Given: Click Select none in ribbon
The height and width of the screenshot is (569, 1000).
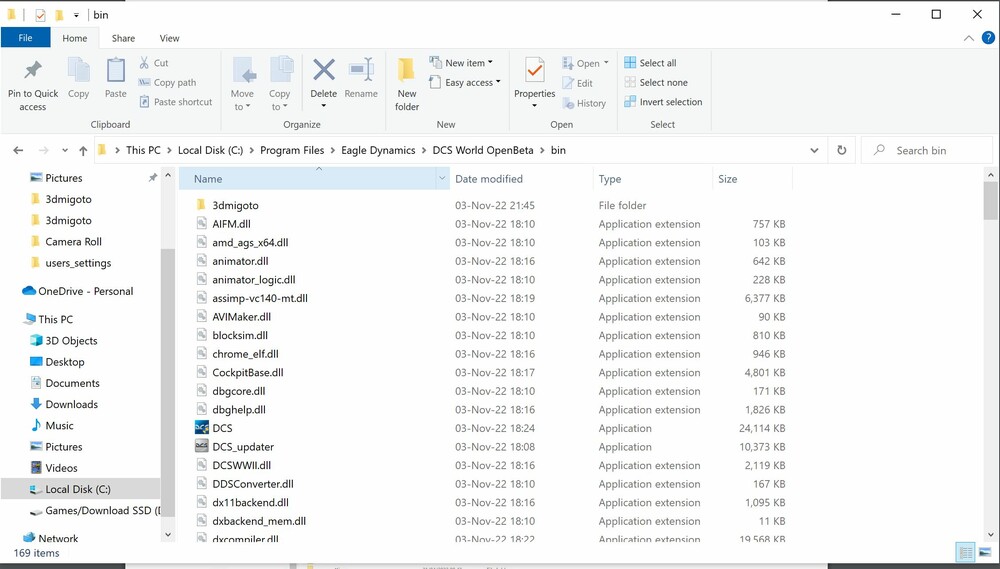Looking at the screenshot, I should pos(656,82).
